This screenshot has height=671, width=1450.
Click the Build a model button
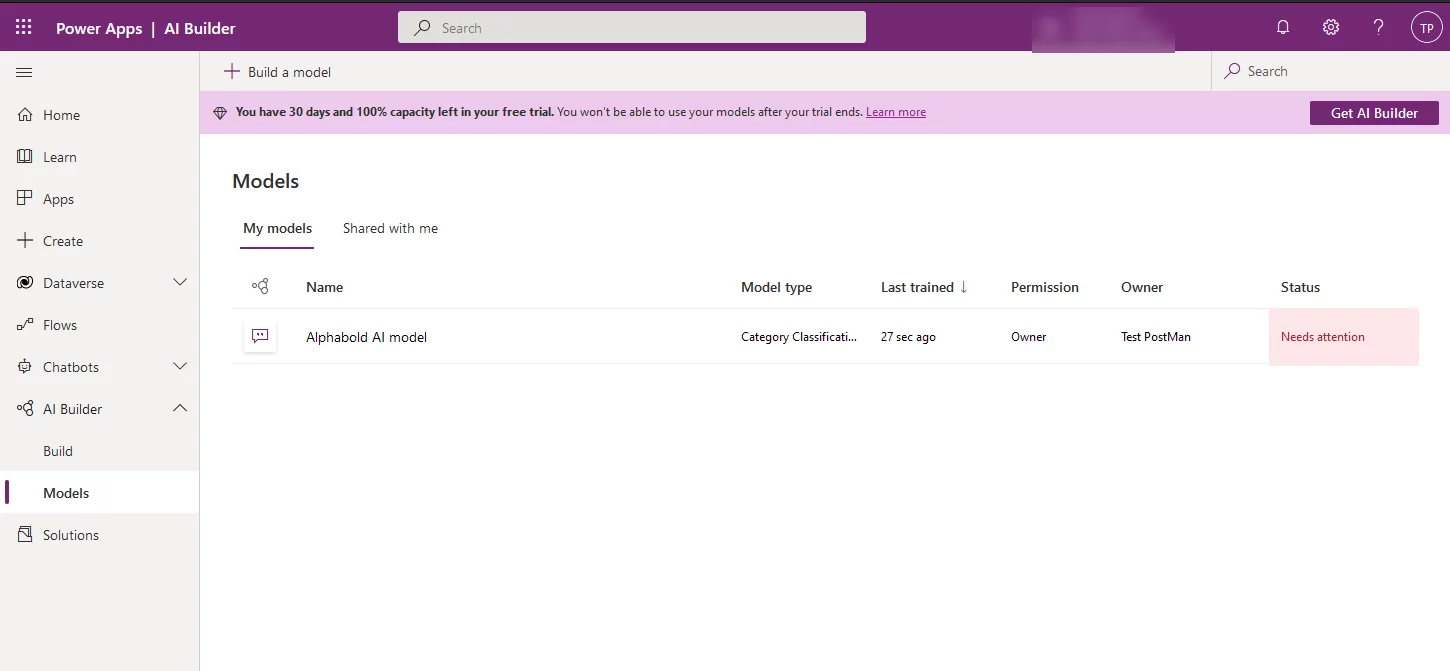tap(277, 71)
